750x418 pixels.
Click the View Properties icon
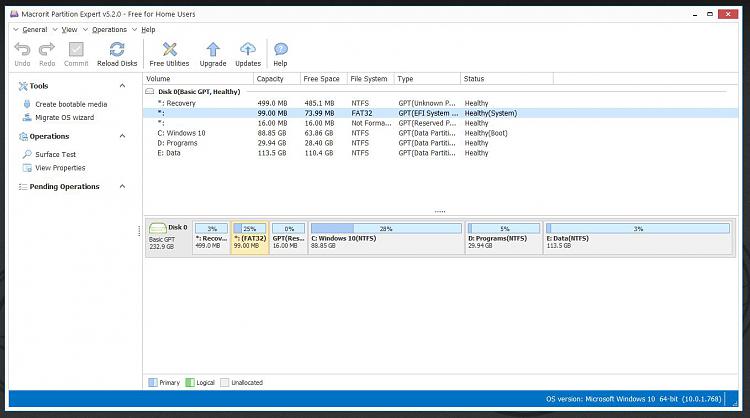tap(27, 168)
